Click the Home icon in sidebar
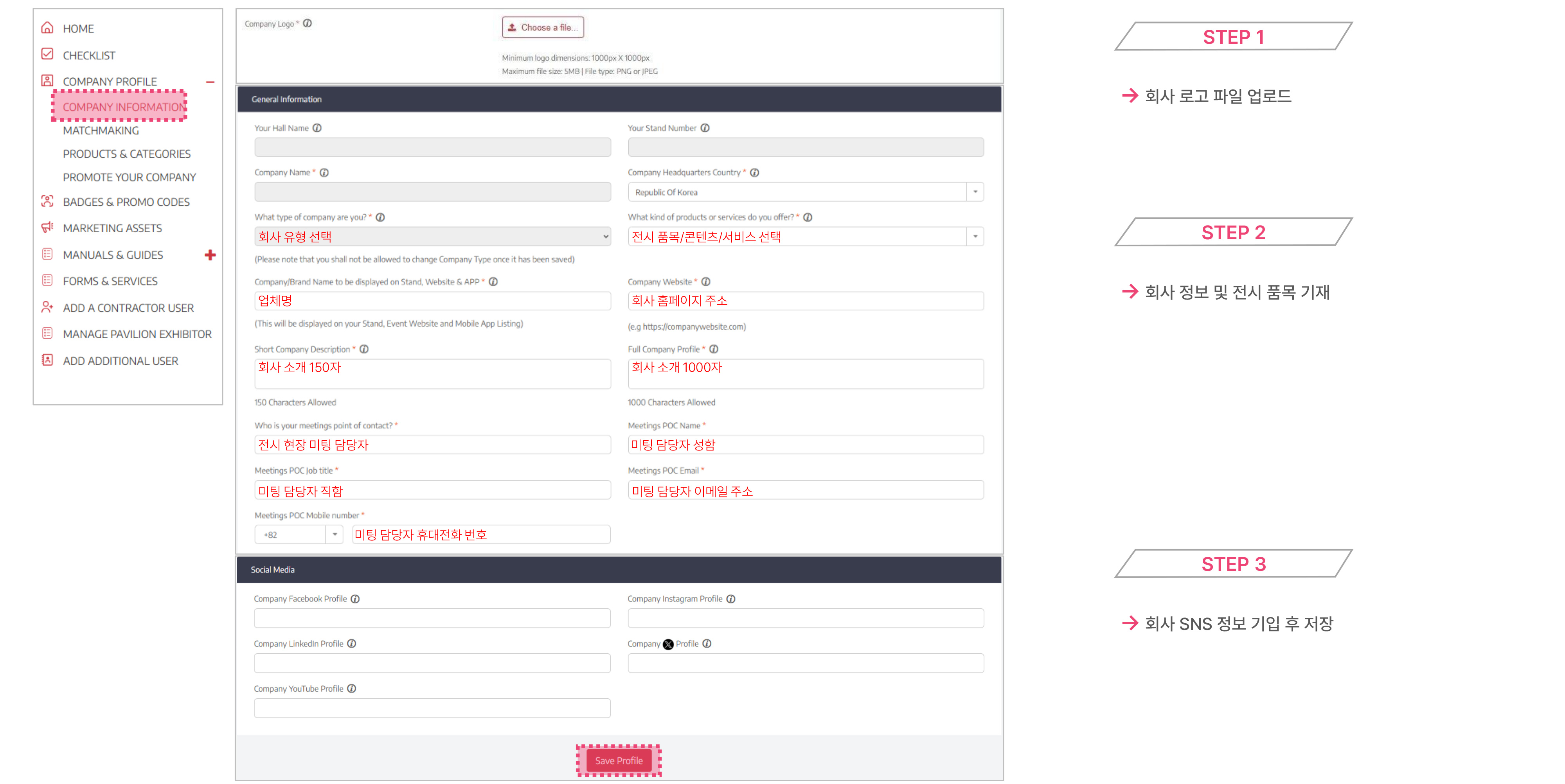 47,28
